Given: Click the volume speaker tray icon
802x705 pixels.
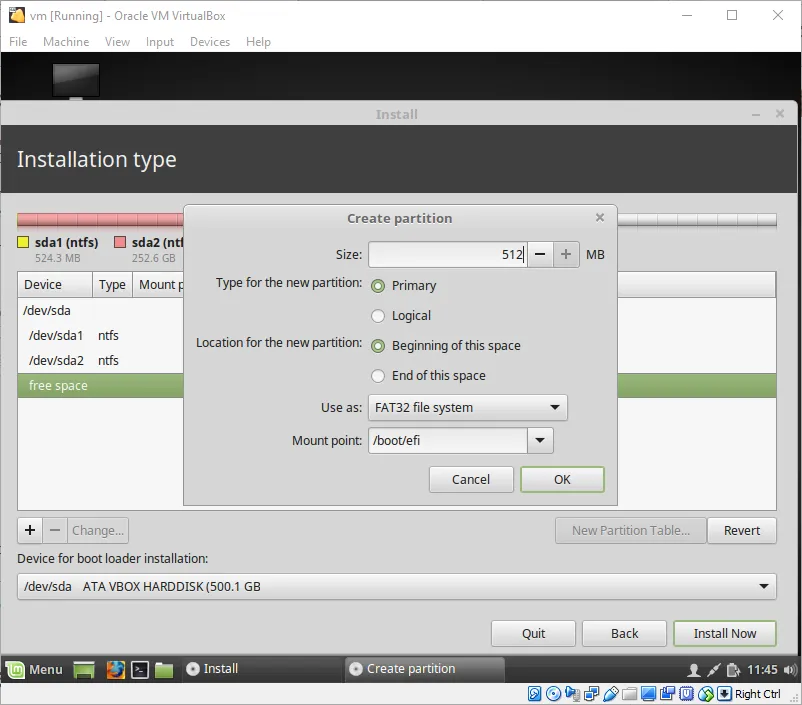Looking at the screenshot, I should coord(790,670).
